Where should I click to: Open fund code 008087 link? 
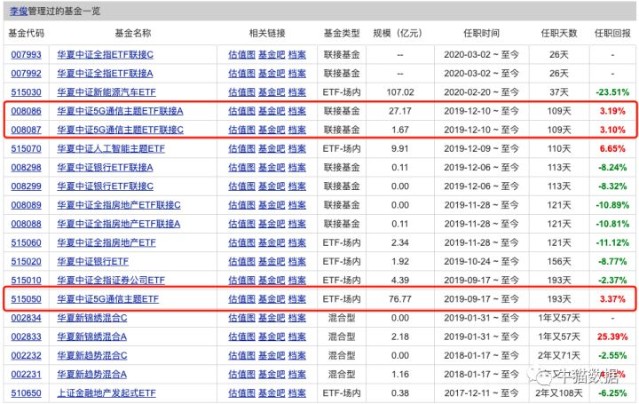[26, 130]
